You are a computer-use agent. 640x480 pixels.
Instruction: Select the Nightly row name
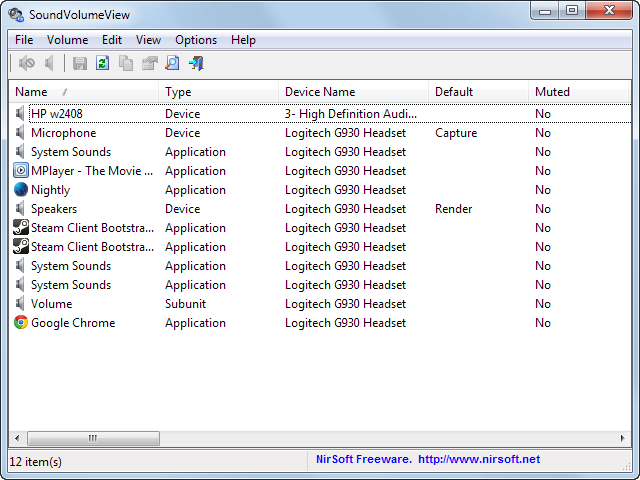click(51, 190)
